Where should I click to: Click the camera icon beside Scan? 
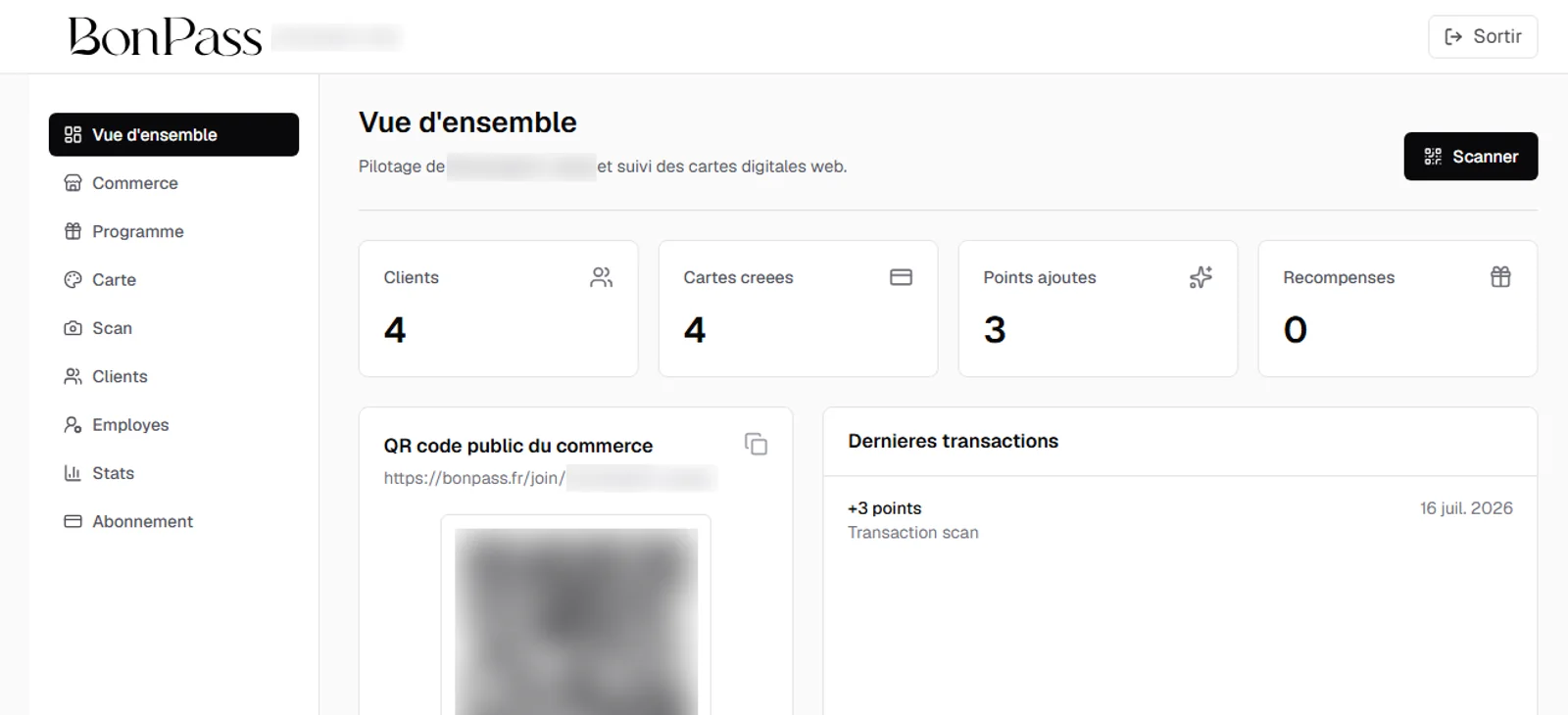(73, 328)
